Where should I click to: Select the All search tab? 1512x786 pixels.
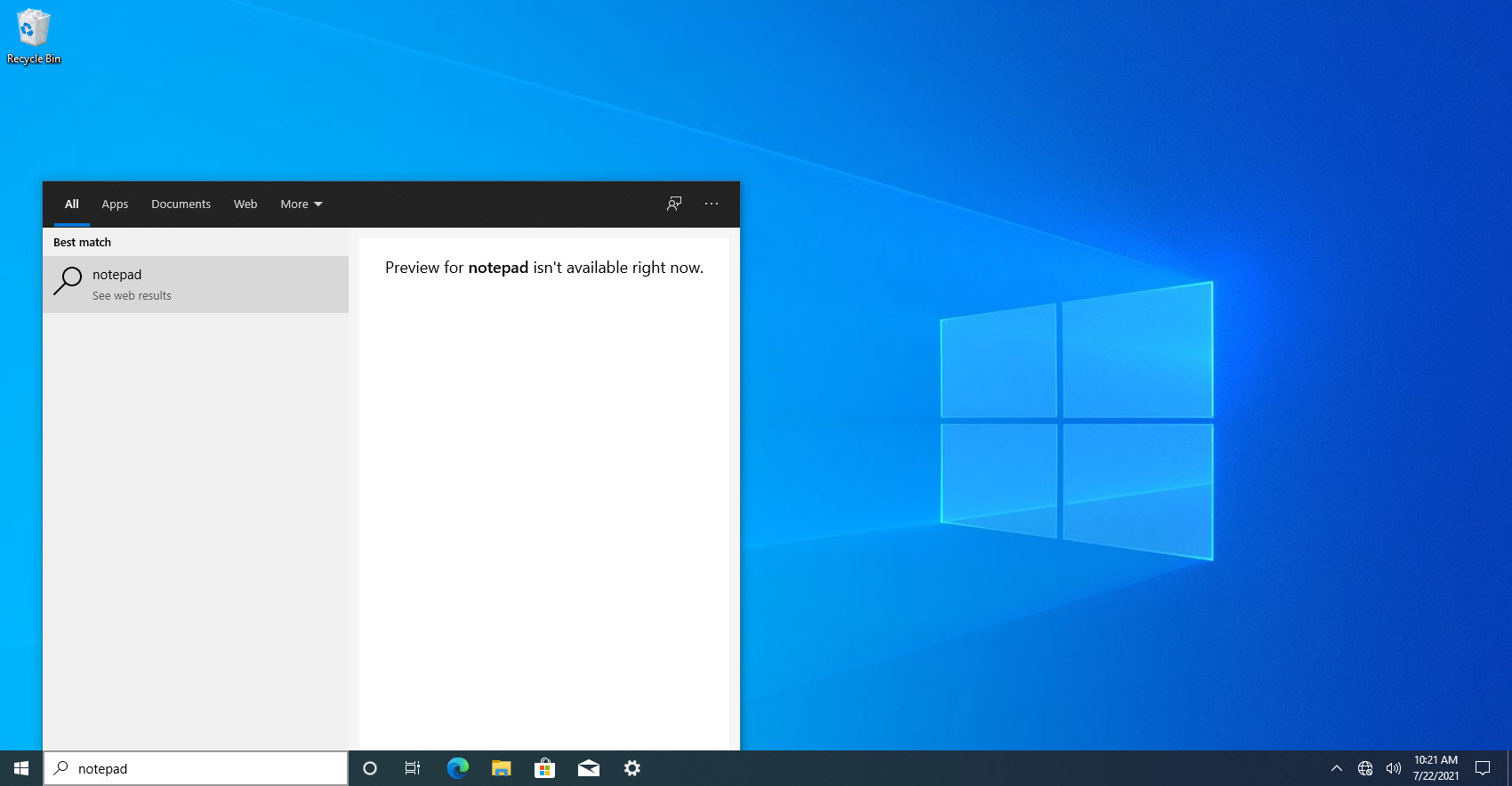pyautogui.click(x=72, y=205)
